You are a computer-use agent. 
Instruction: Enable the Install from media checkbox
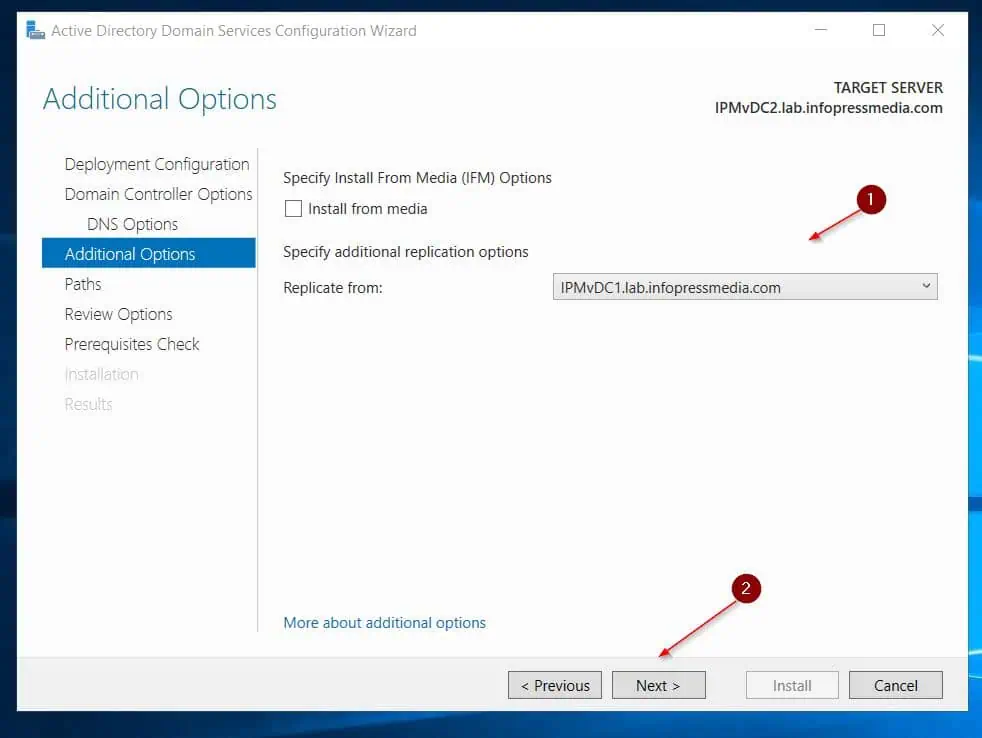[x=293, y=209]
